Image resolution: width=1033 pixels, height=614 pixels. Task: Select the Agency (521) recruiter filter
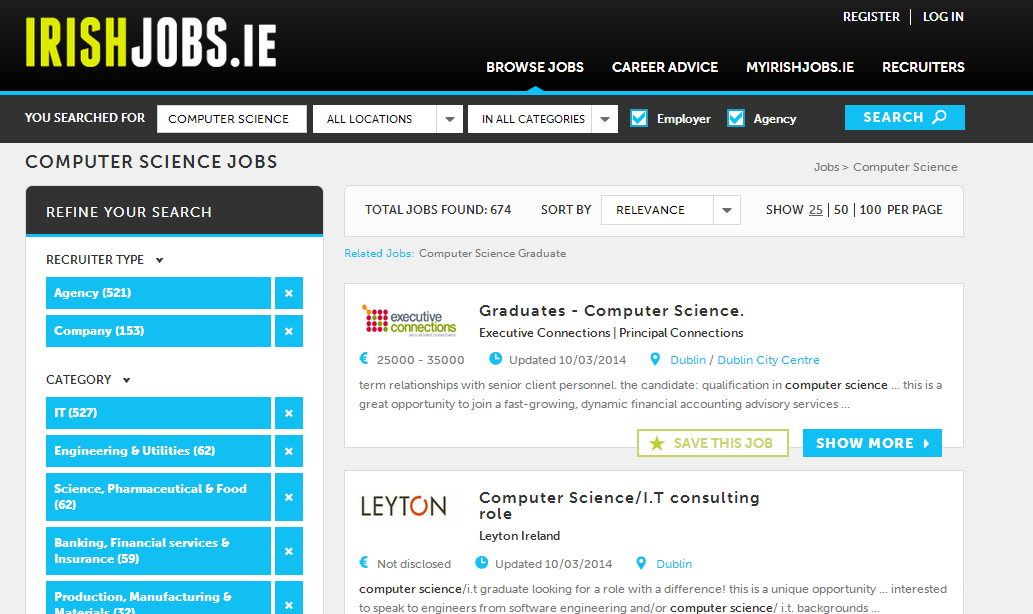[x=158, y=293]
